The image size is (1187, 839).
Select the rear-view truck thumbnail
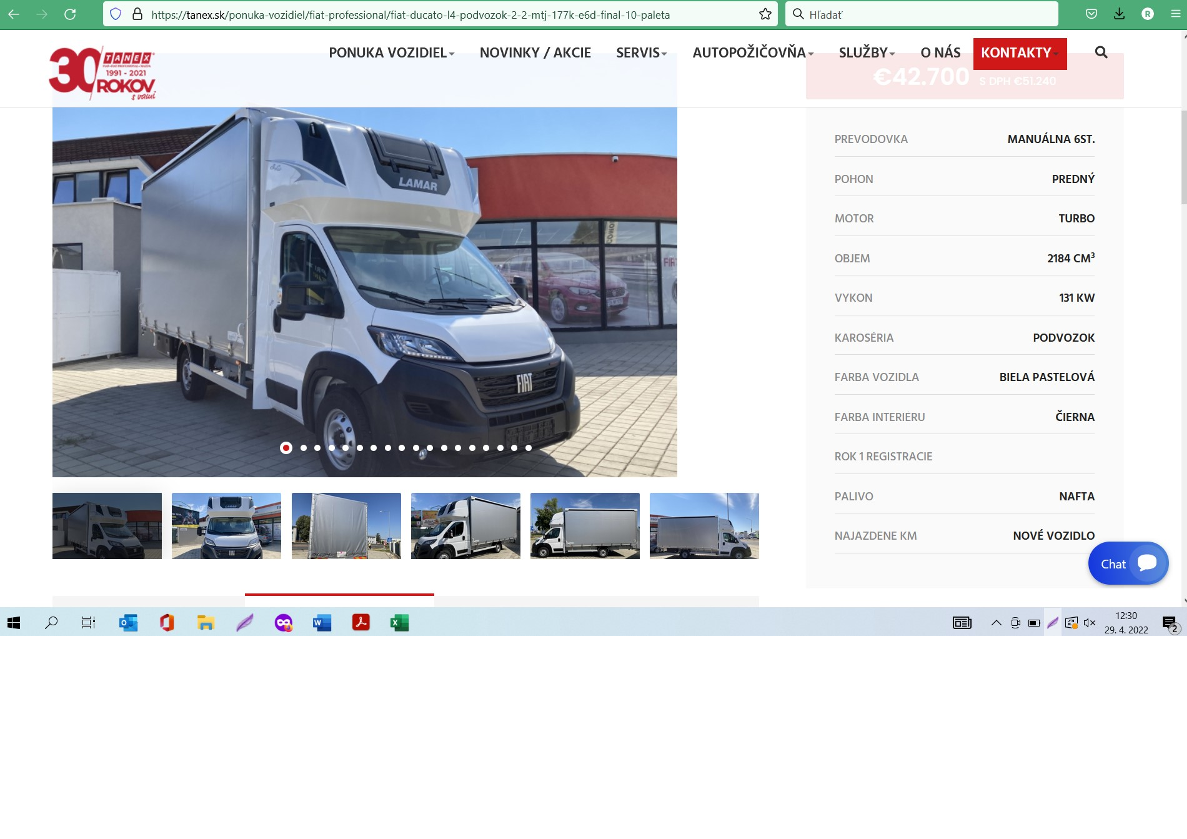pos(346,526)
